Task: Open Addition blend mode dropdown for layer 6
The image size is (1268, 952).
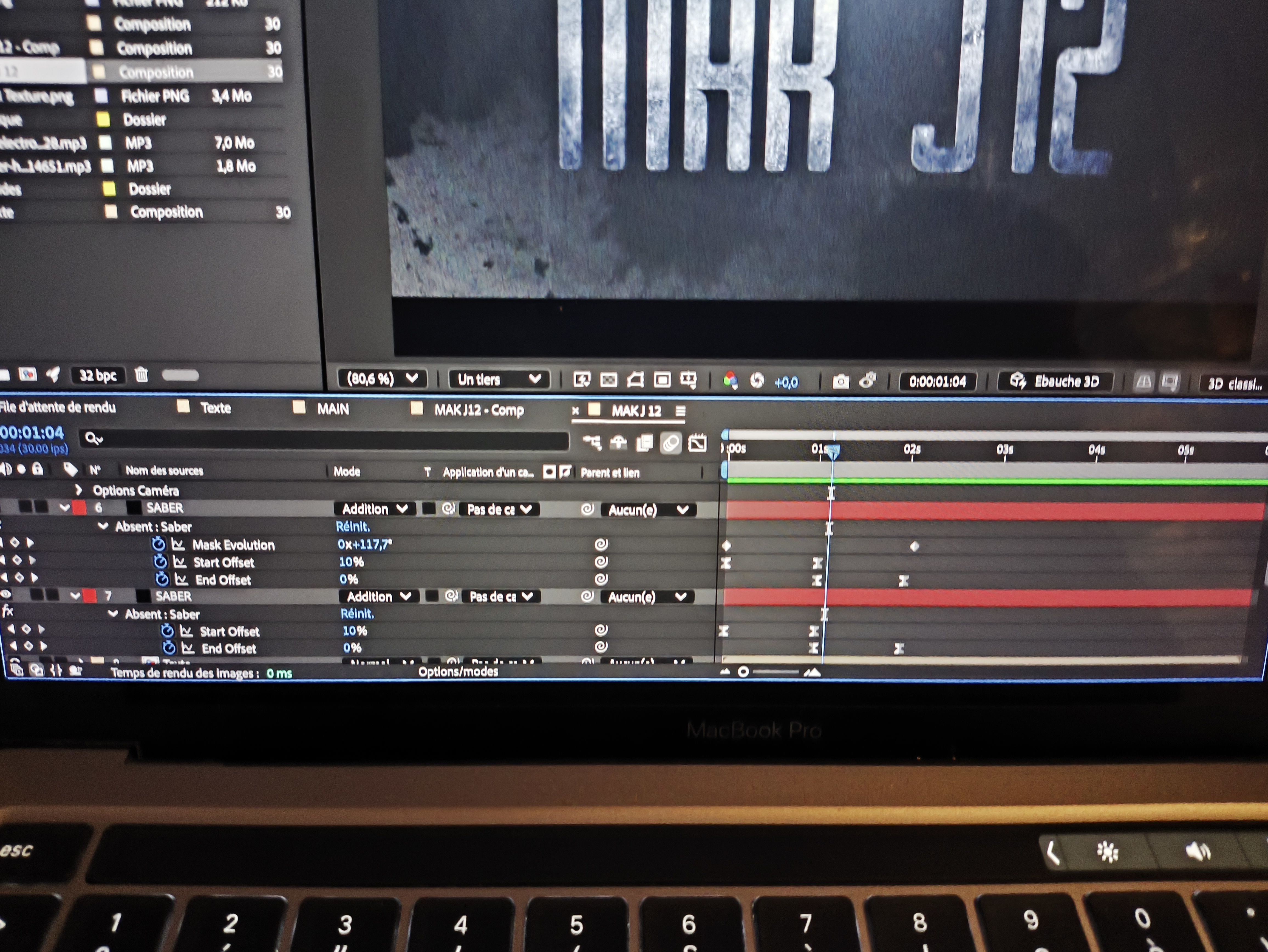Action: [x=374, y=509]
